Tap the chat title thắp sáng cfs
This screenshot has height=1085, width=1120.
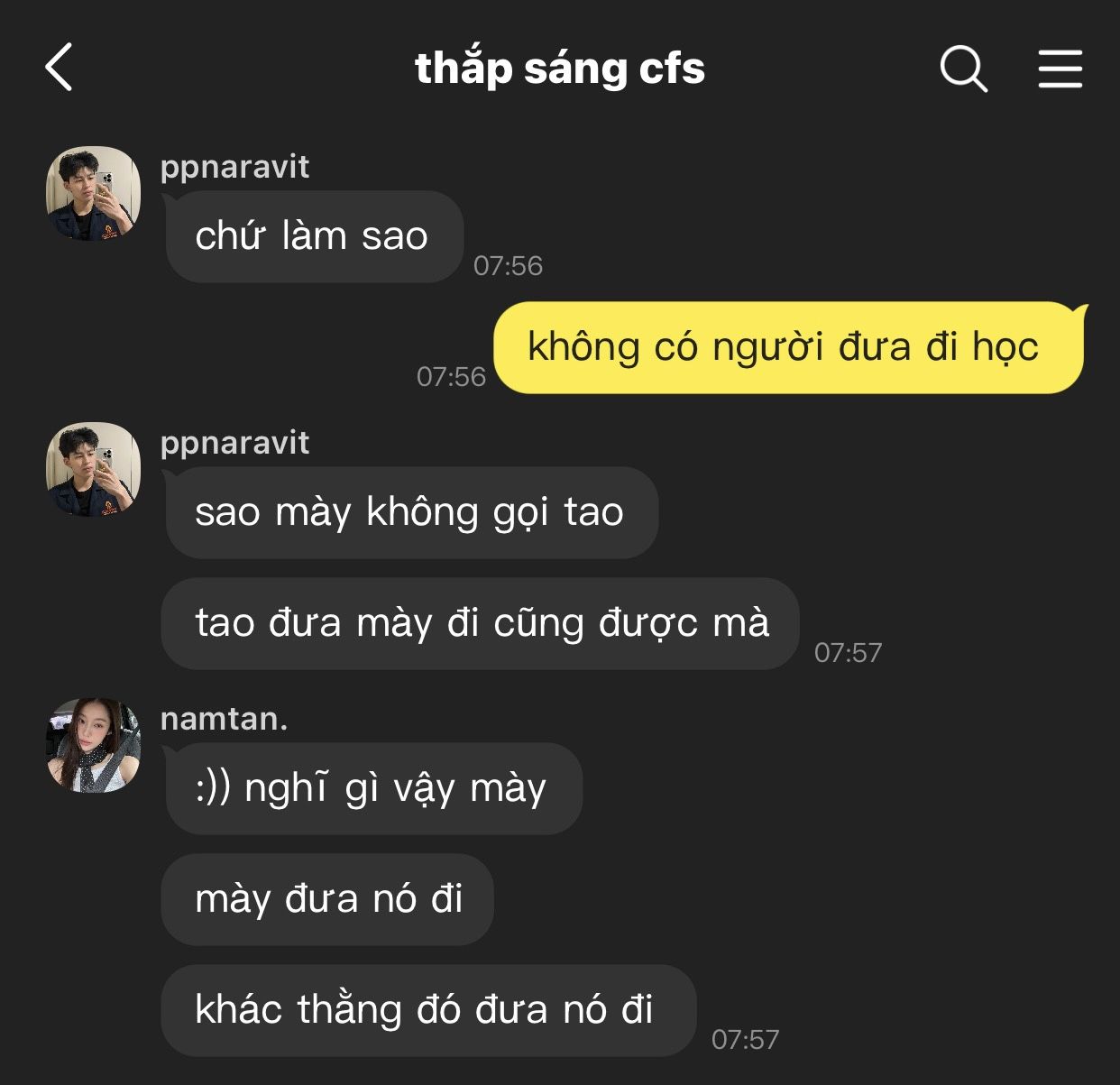(560, 69)
